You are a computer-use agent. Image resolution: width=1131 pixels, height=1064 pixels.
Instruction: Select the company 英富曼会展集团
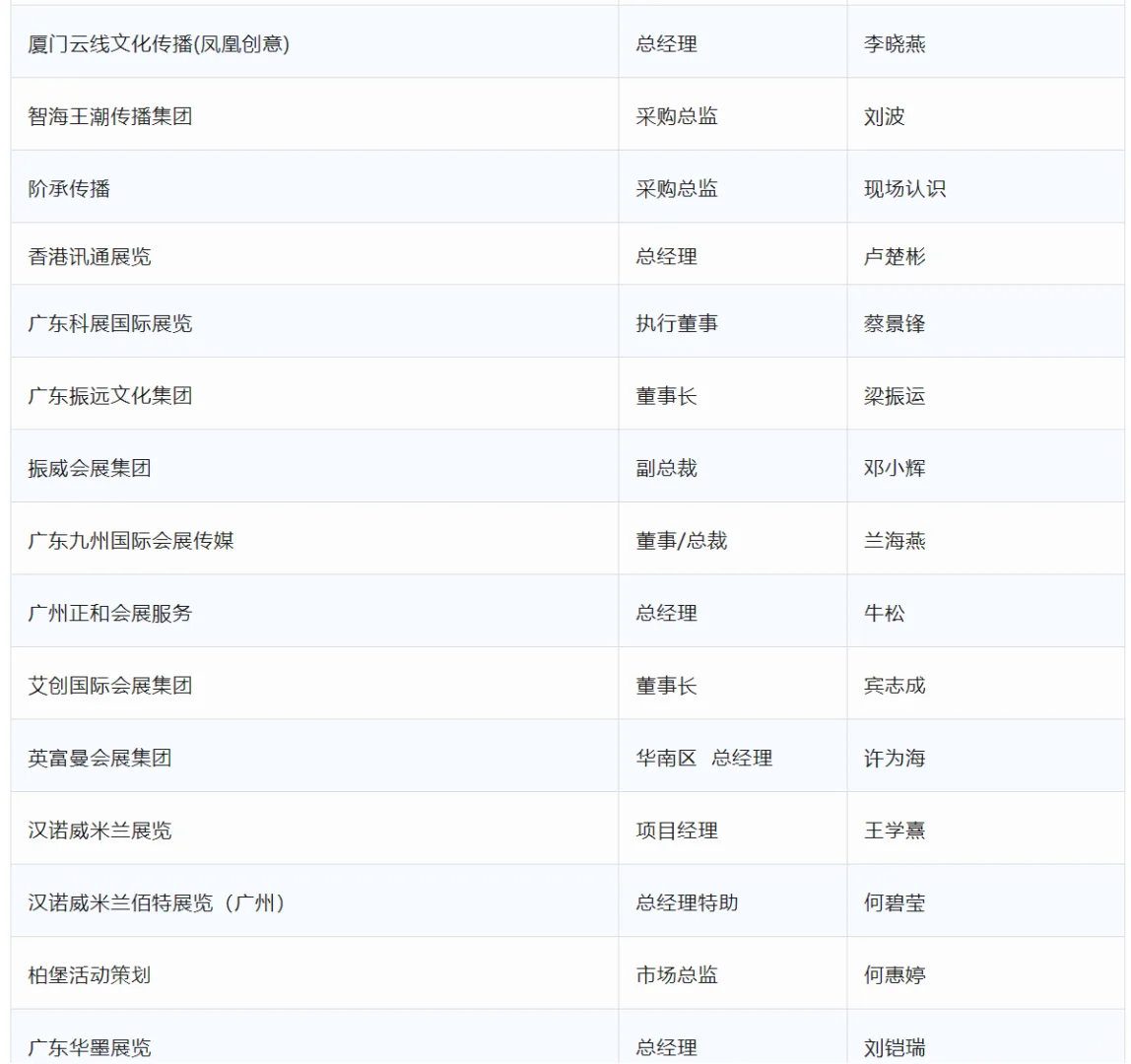pyautogui.click(x=100, y=758)
